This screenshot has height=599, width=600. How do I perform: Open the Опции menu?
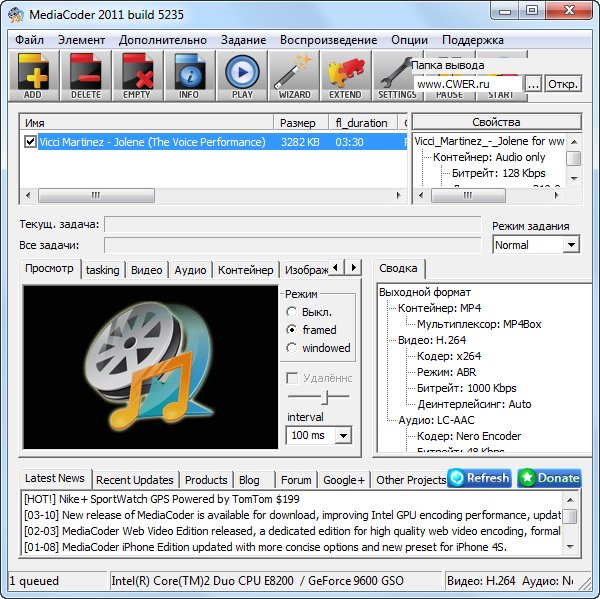tap(409, 40)
